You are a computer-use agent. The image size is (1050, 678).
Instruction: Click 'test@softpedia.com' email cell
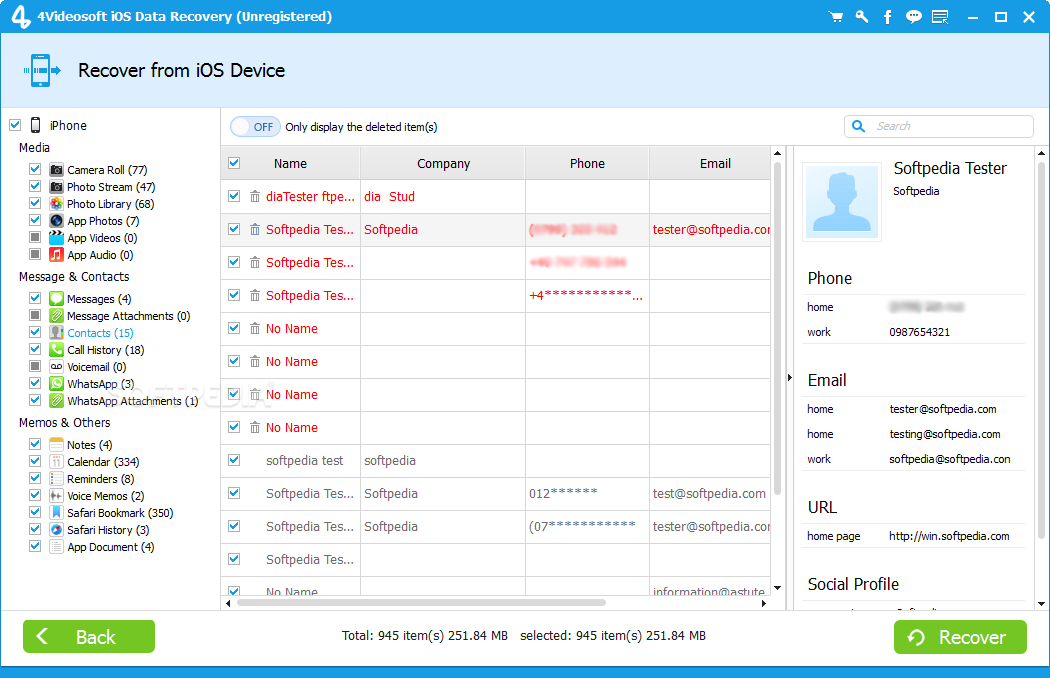click(x=709, y=494)
